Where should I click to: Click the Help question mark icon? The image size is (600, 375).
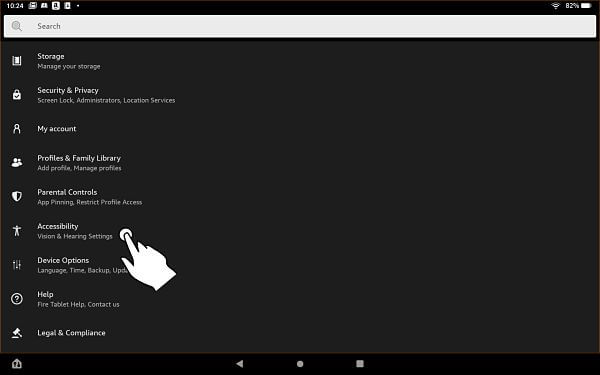click(x=17, y=298)
